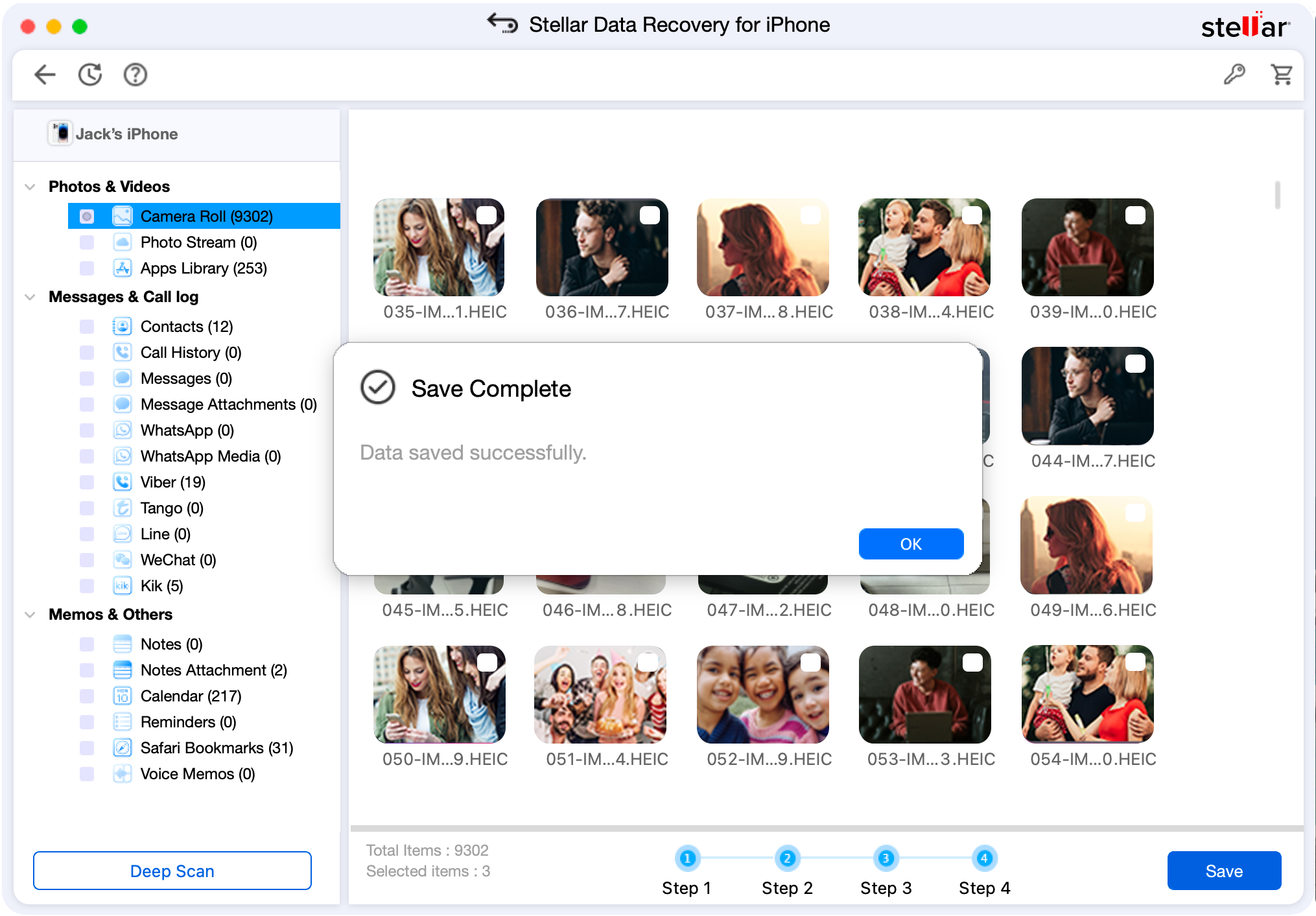This screenshot has width=1316, height=916.
Task: Select checkbox on 039-IM...0.HEIC thumbnail
Action: tap(1134, 215)
